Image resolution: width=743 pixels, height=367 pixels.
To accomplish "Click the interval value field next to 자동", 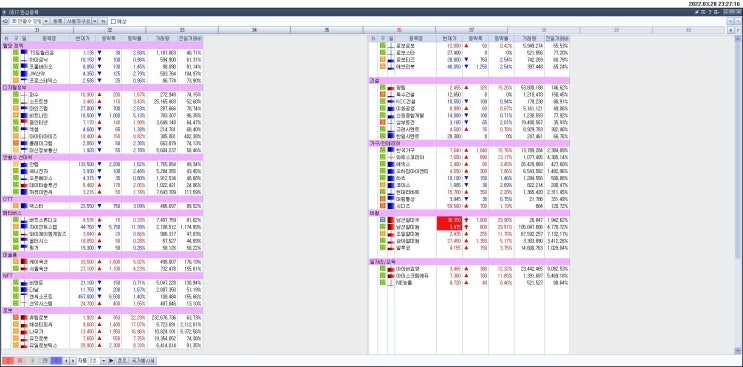I will pyautogui.click(x=95, y=361).
